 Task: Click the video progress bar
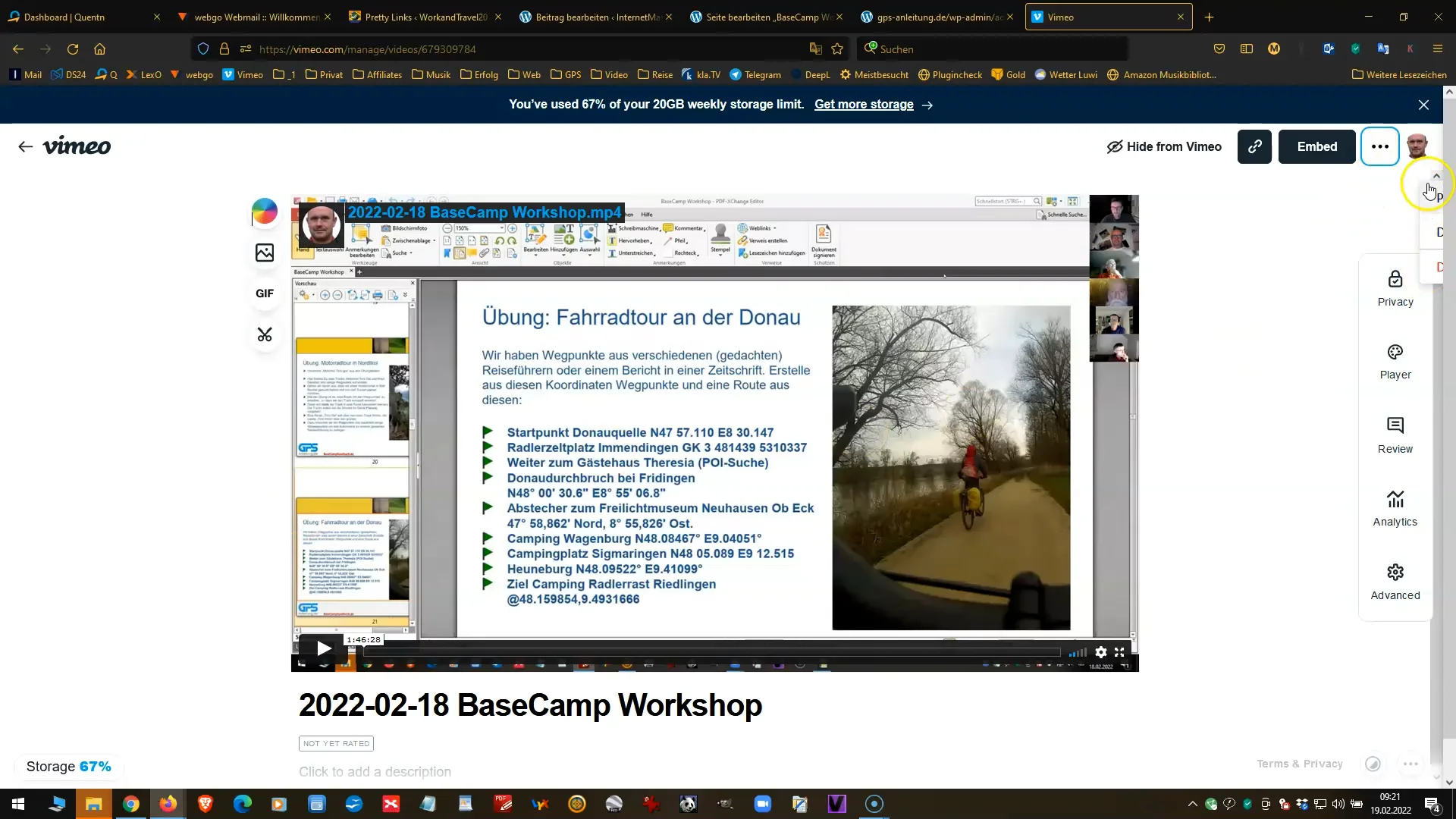713,652
